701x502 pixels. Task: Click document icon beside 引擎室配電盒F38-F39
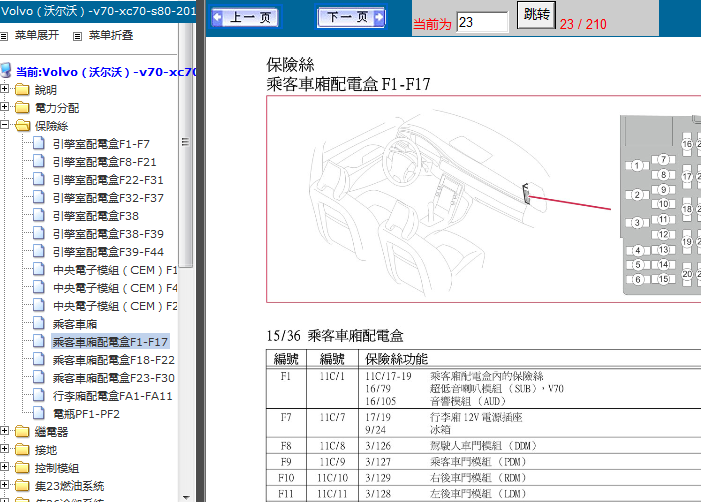tap(39, 233)
